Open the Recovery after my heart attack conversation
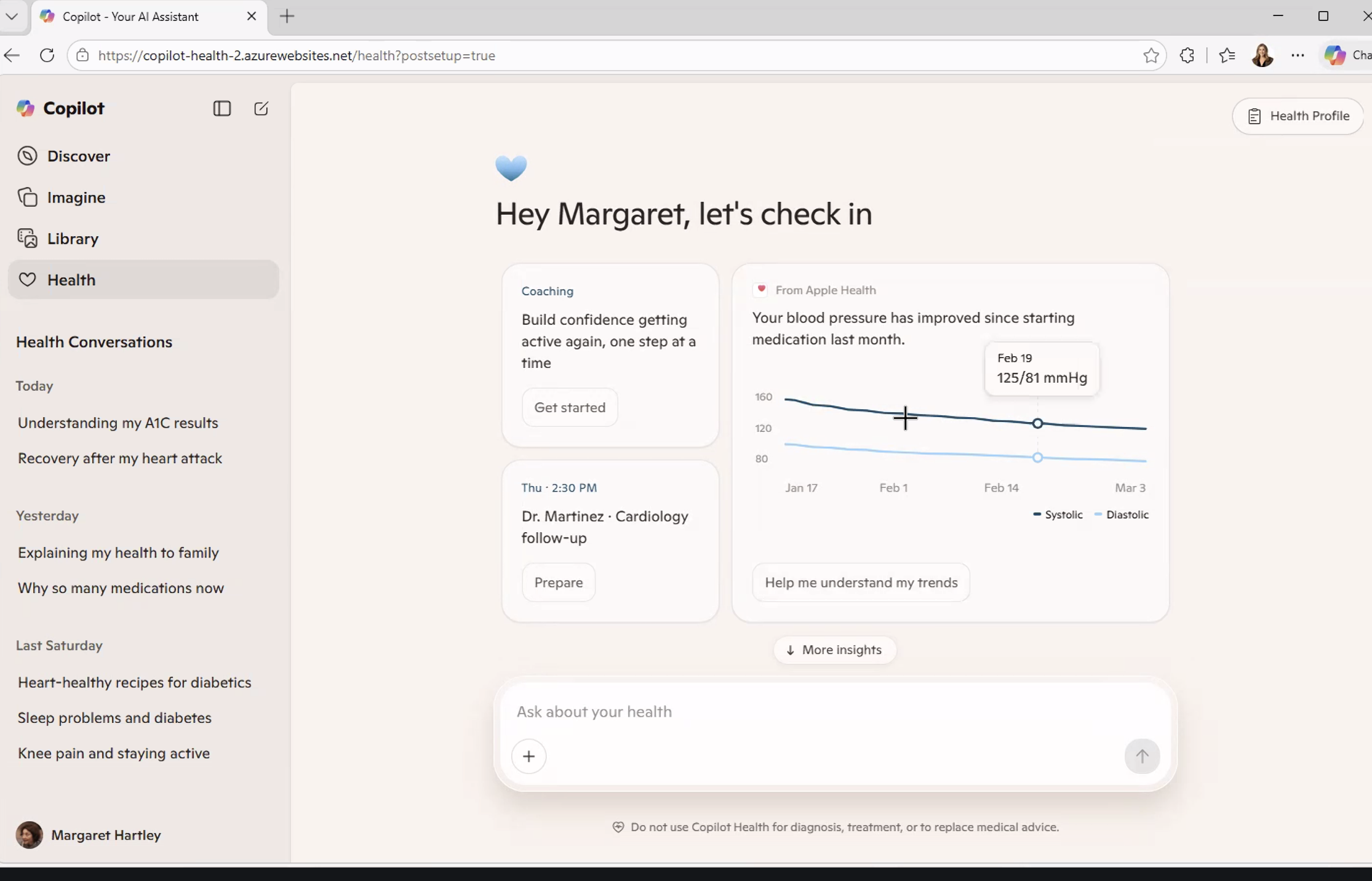1372x881 pixels. tap(120, 458)
